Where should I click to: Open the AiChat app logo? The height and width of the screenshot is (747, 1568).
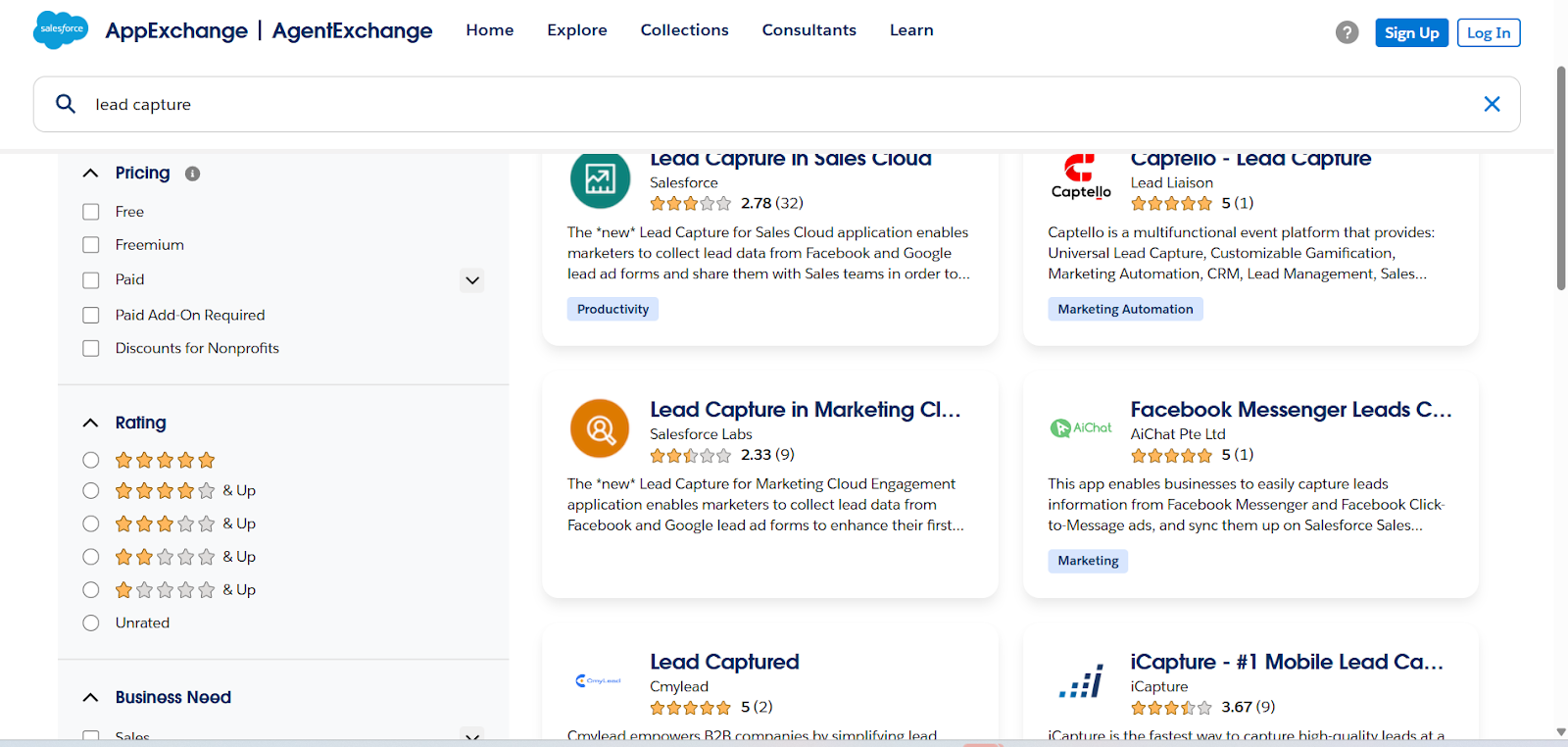(1081, 428)
